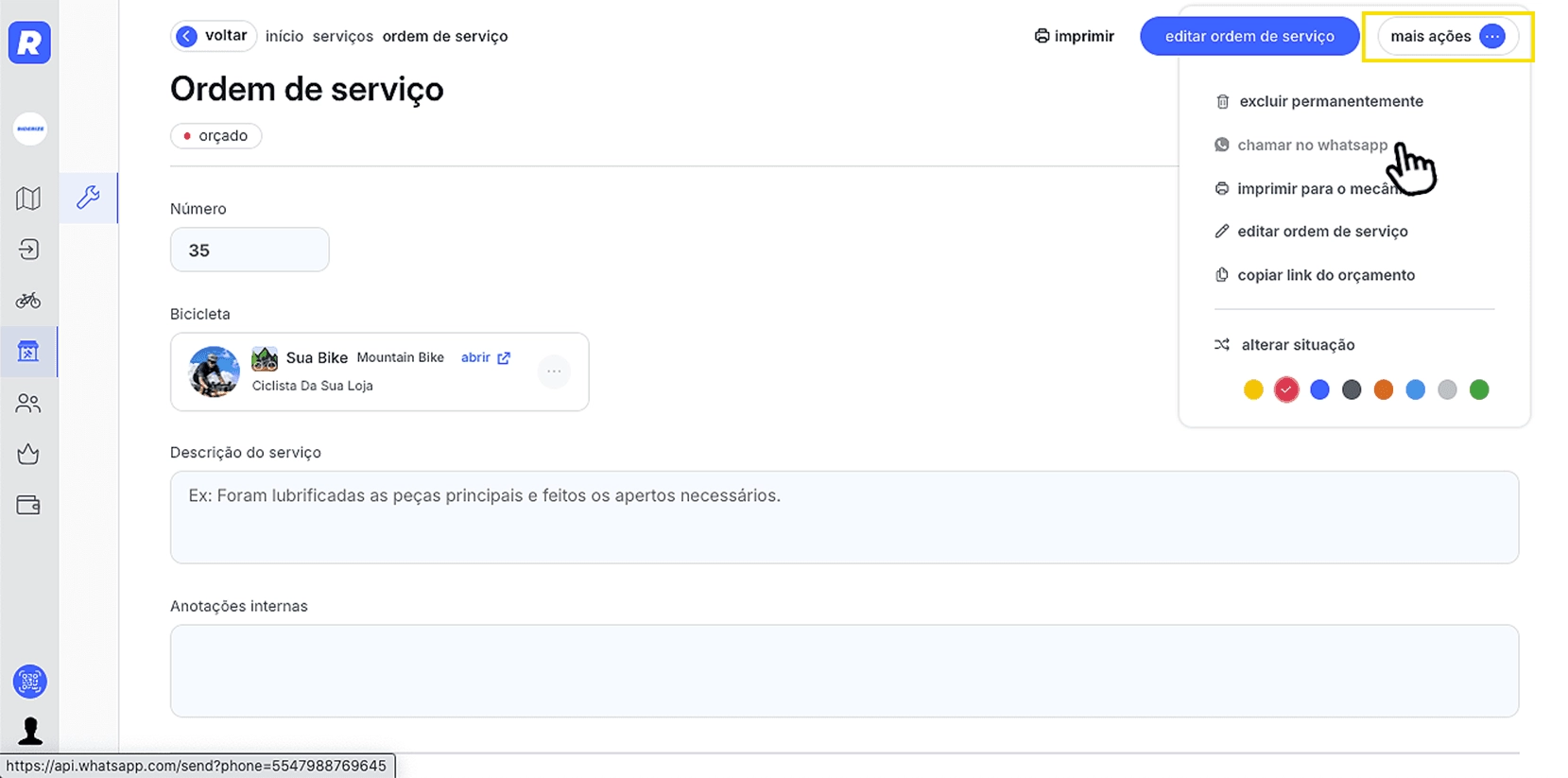
Task: Open the shop avatar in the sidebar
Action: pyautogui.click(x=30, y=129)
